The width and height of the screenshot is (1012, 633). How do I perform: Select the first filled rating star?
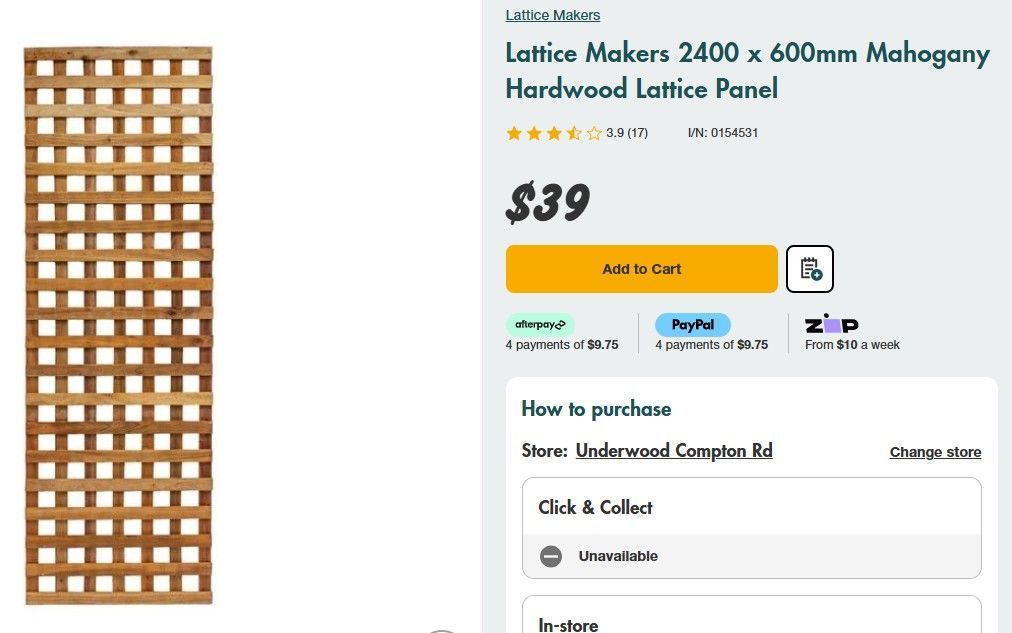coord(514,132)
